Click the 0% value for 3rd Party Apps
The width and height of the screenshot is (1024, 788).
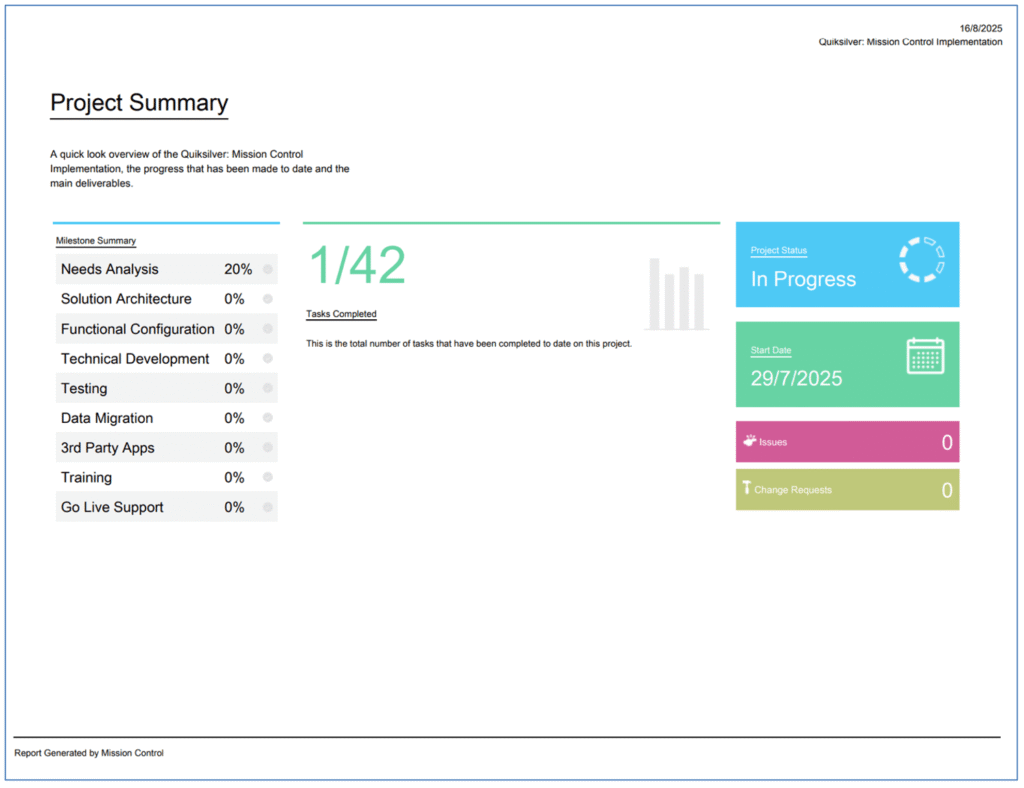point(234,448)
